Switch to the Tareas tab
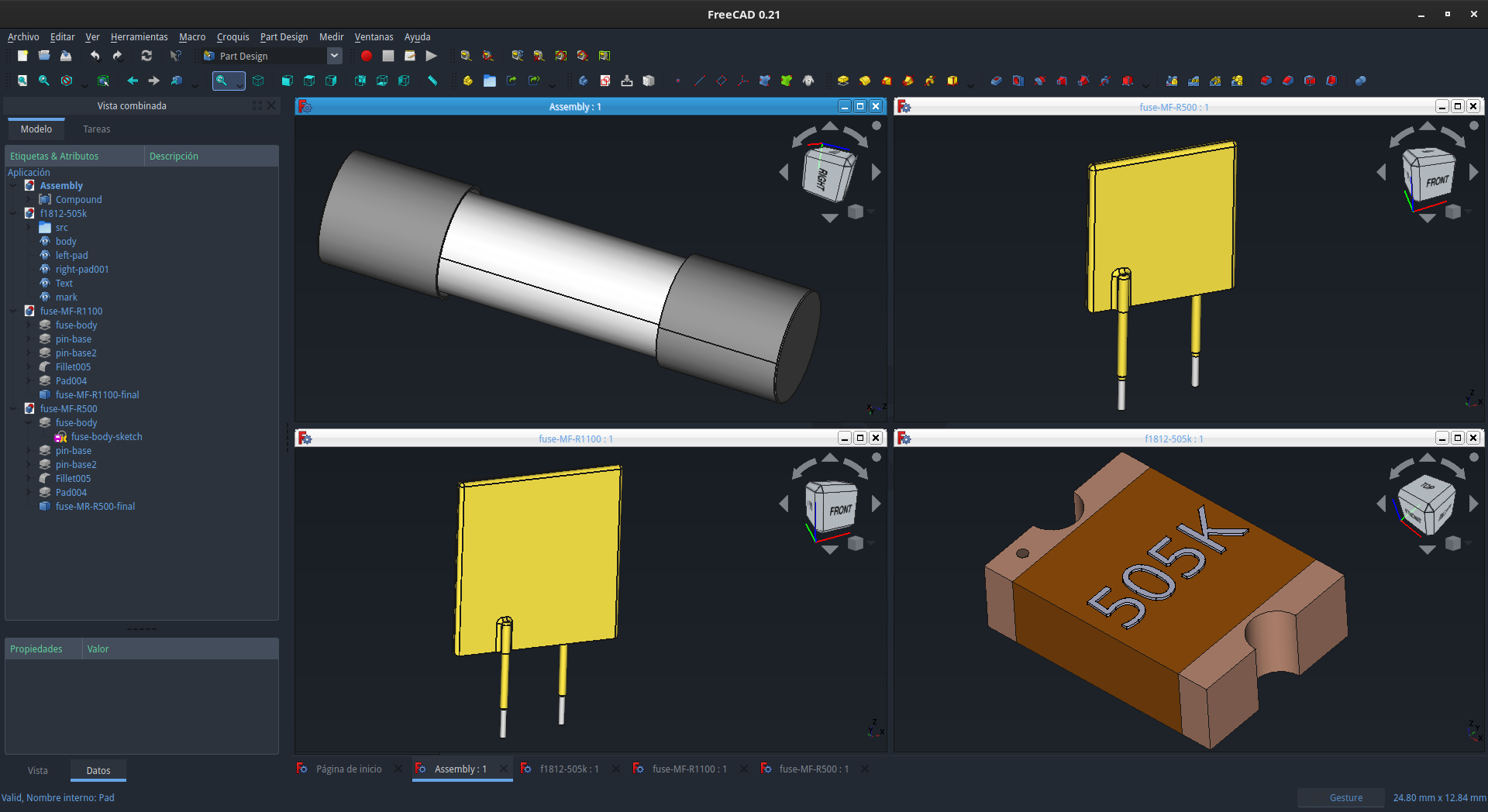 pos(97,129)
